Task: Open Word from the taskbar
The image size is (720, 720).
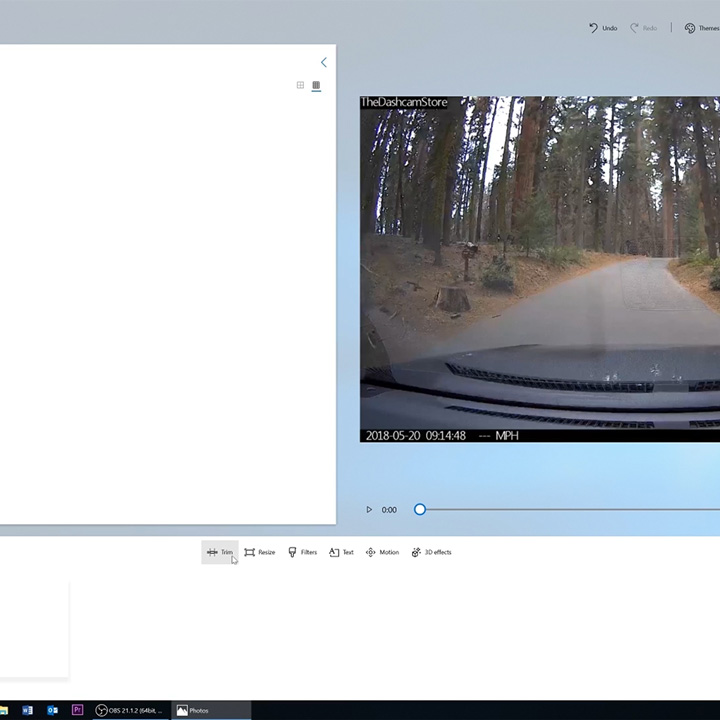Action: pyautogui.click(x=27, y=710)
